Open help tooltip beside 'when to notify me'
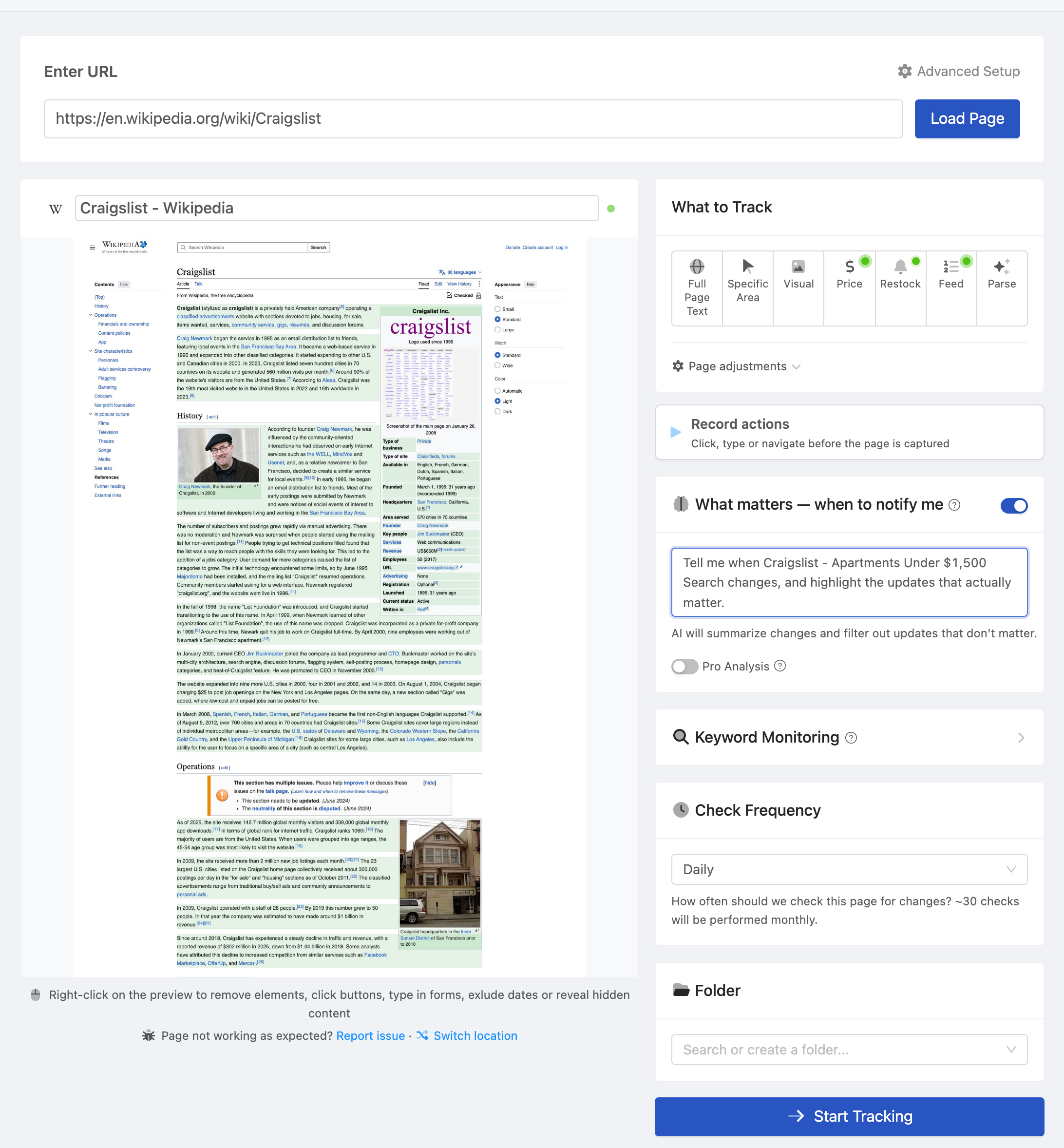The width and height of the screenshot is (1064, 1148). (x=954, y=505)
